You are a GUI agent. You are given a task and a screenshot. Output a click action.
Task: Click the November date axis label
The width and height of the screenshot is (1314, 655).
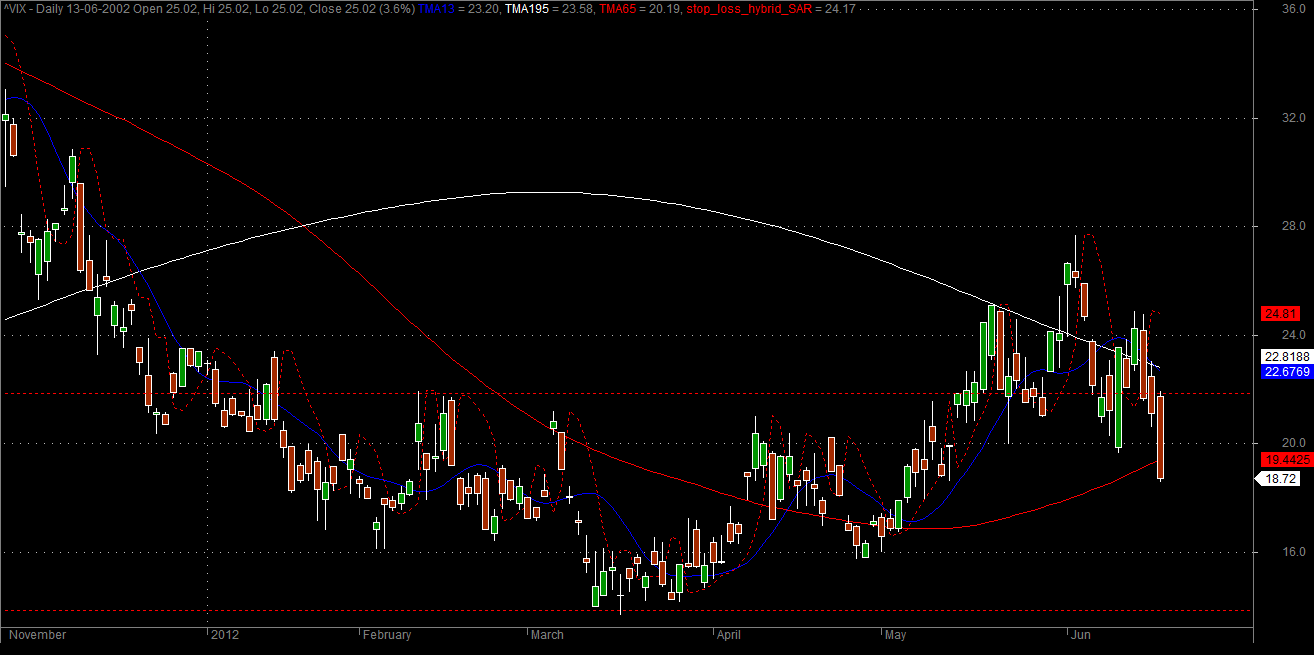click(39, 635)
